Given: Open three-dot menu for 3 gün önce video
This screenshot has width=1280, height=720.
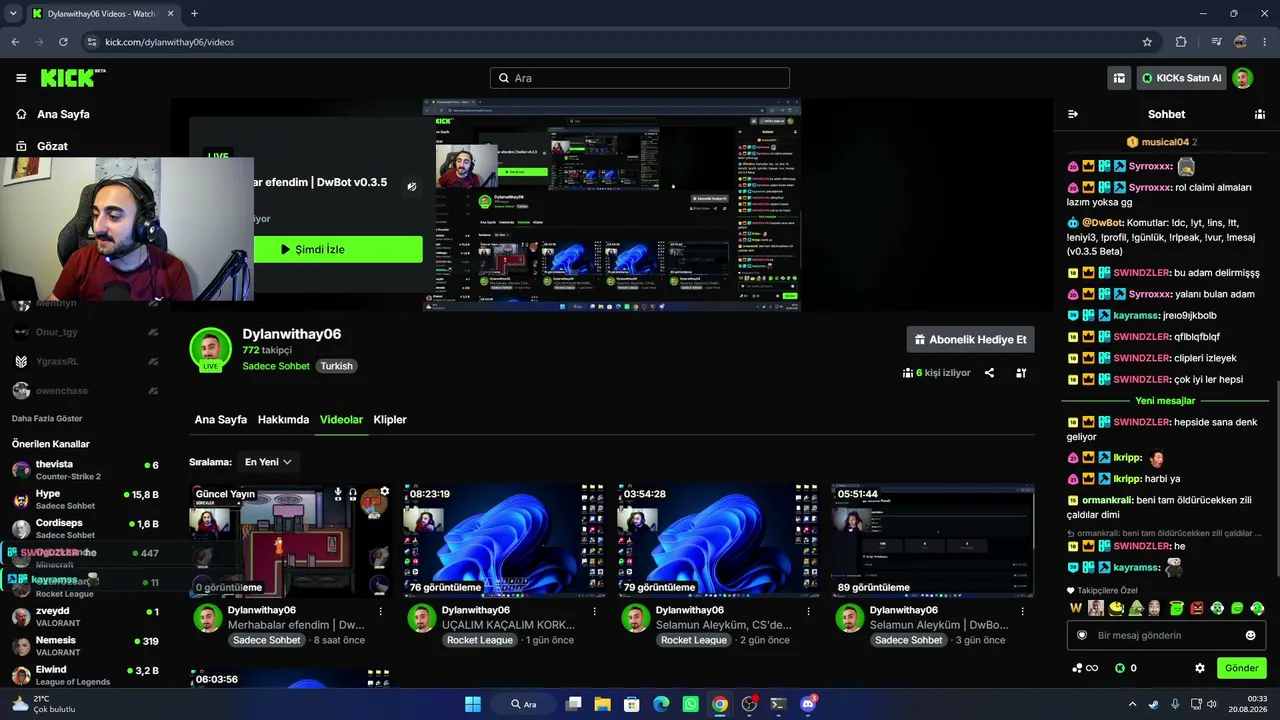Looking at the screenshot, I should 1022,611.
